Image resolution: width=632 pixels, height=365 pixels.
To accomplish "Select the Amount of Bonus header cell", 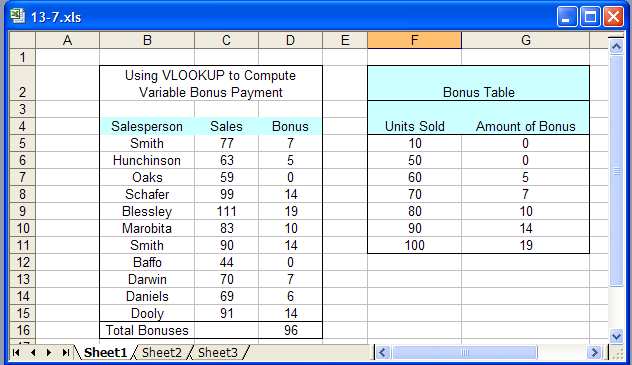I will tap(526, 127).
